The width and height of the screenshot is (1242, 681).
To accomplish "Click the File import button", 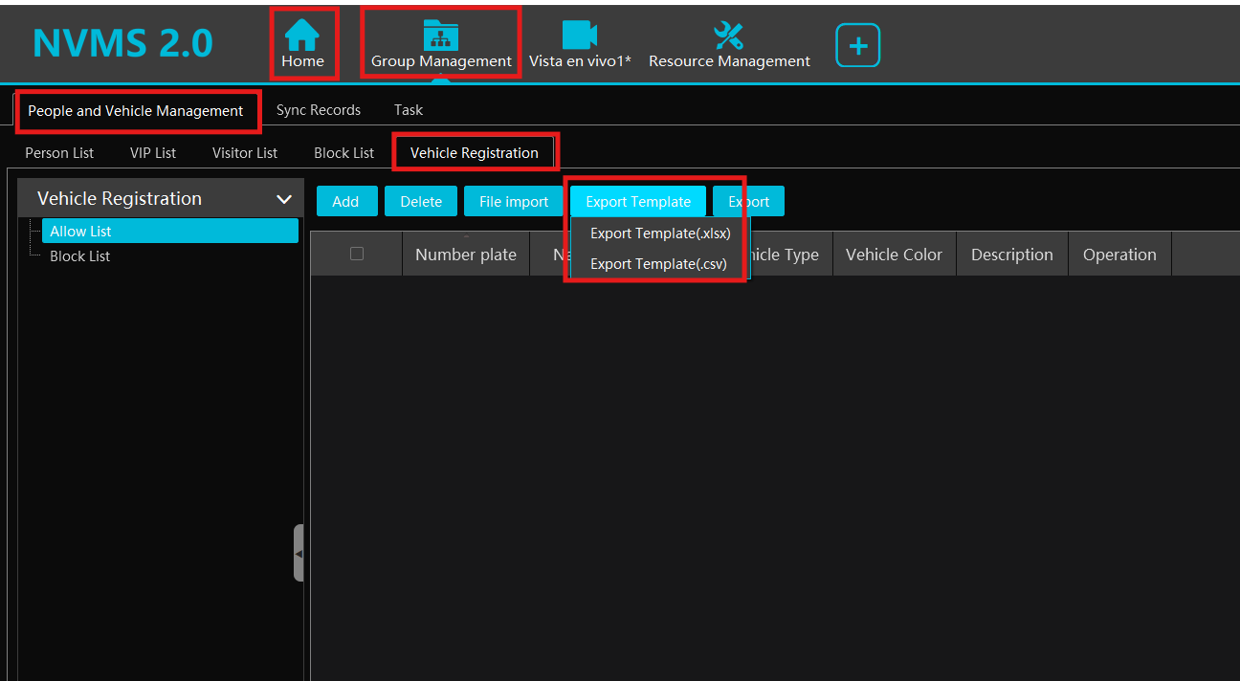I will [513, 201].
